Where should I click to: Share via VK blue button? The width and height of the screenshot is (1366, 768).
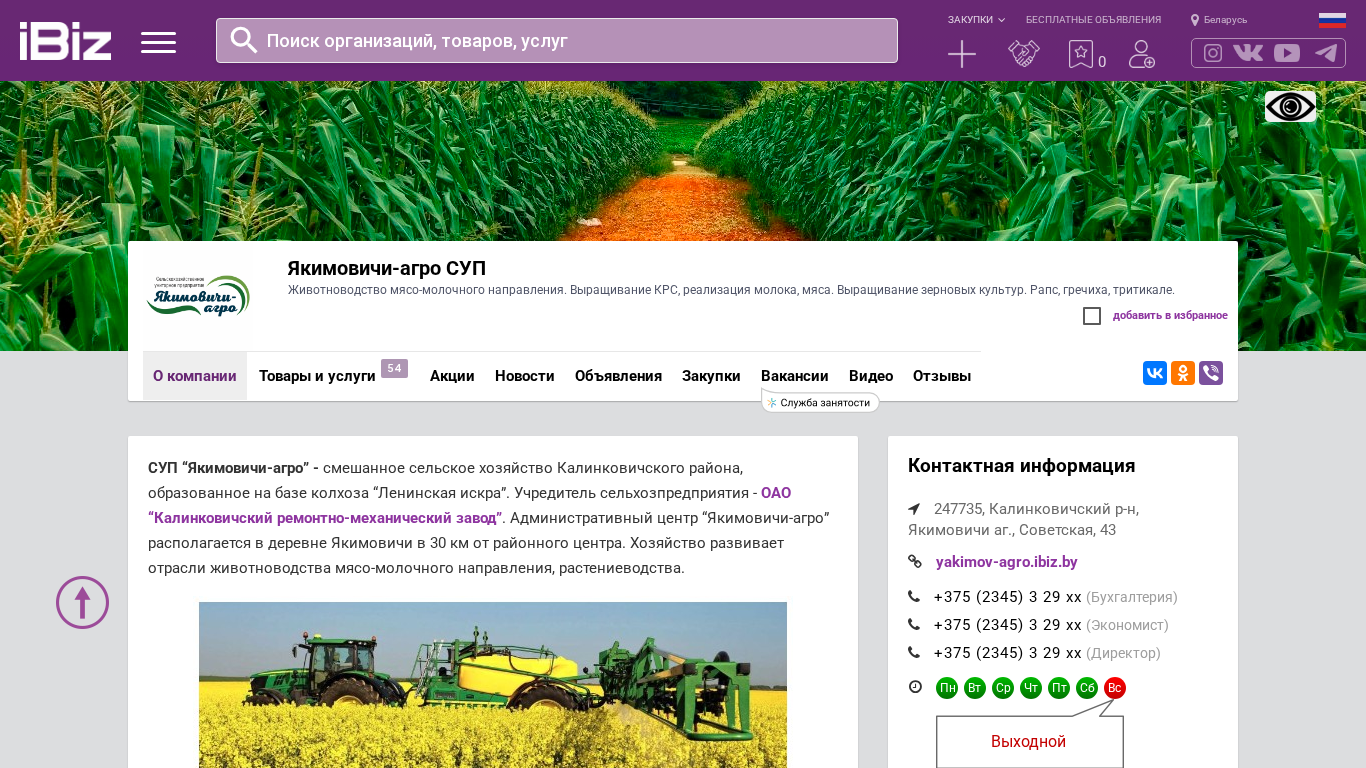point(1155,373)
